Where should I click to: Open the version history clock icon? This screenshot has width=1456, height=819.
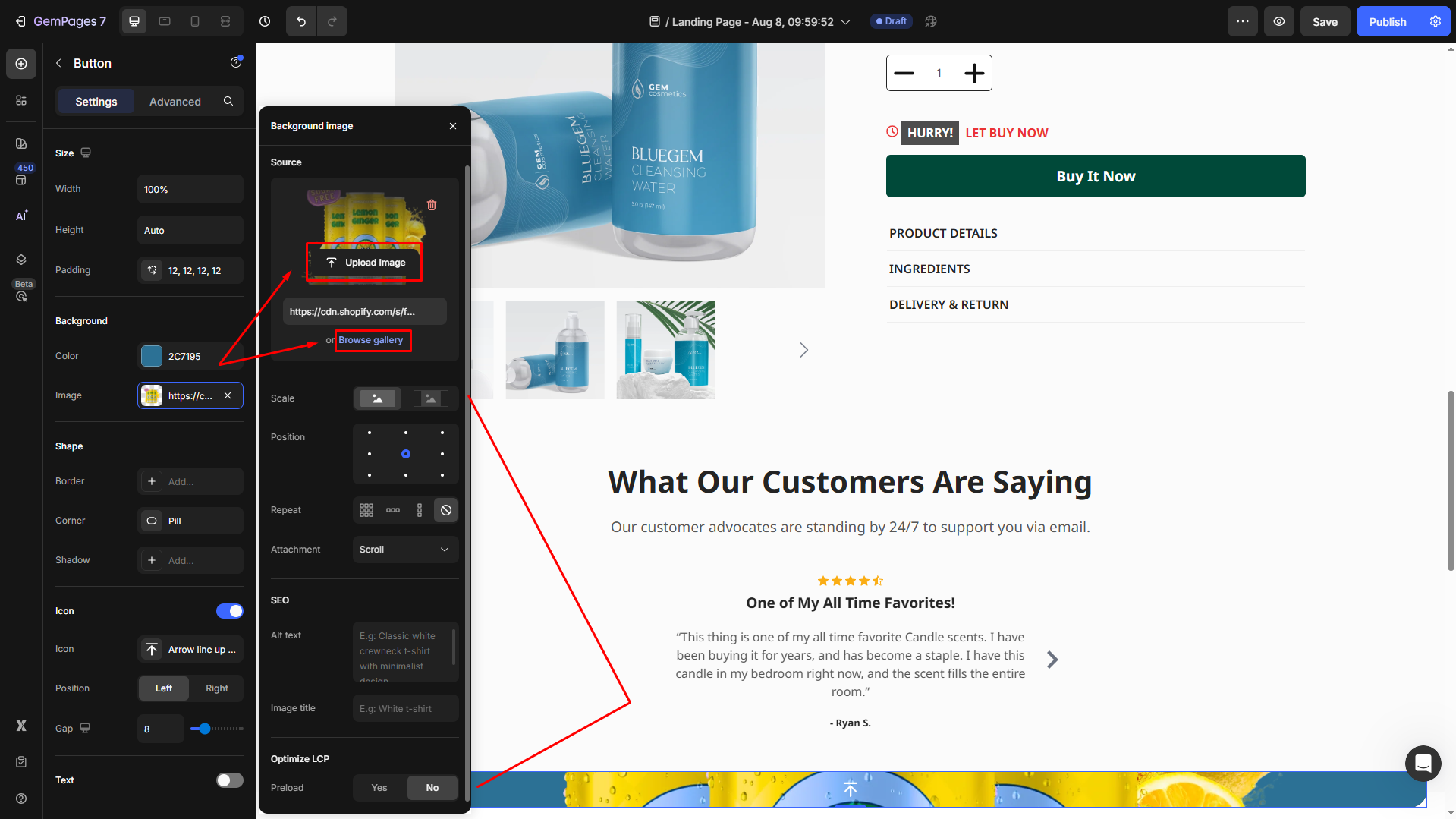[x=265, y=21]
